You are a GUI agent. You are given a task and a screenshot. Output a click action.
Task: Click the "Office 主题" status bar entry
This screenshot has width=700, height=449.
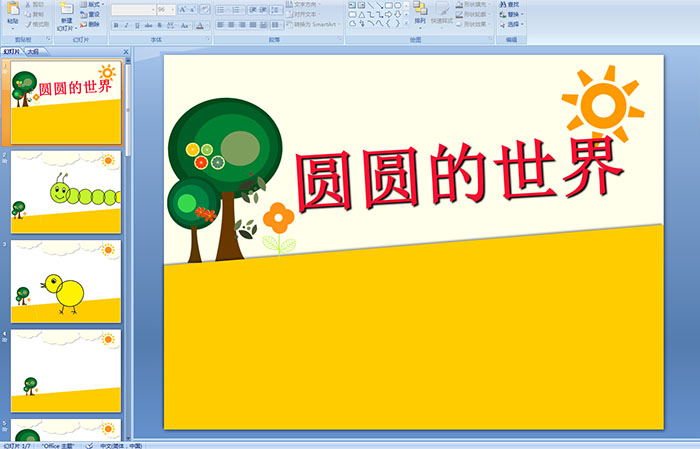[58, 446]
